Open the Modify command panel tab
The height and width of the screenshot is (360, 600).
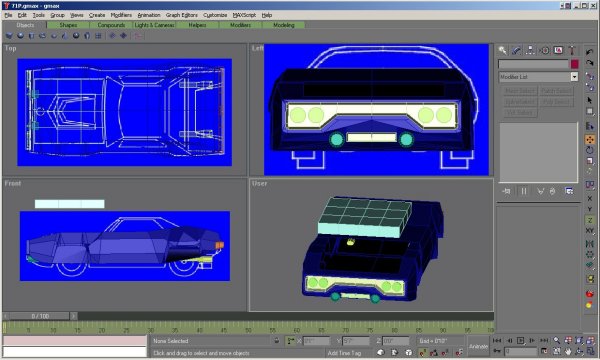(x=516, y=50)
